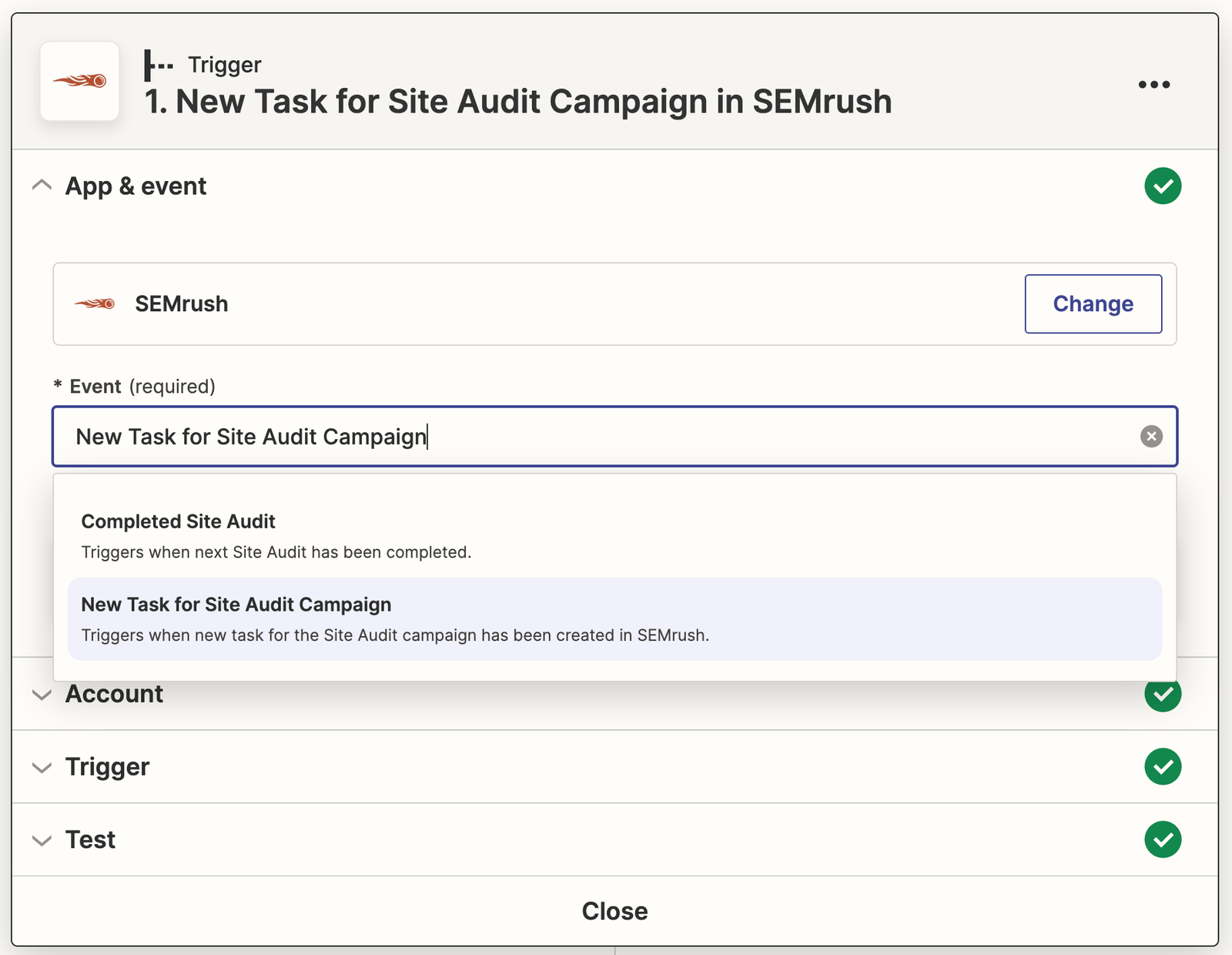Expand the Account section
The height and width of the screenshot is (955, 1232).
coord(42,695)
